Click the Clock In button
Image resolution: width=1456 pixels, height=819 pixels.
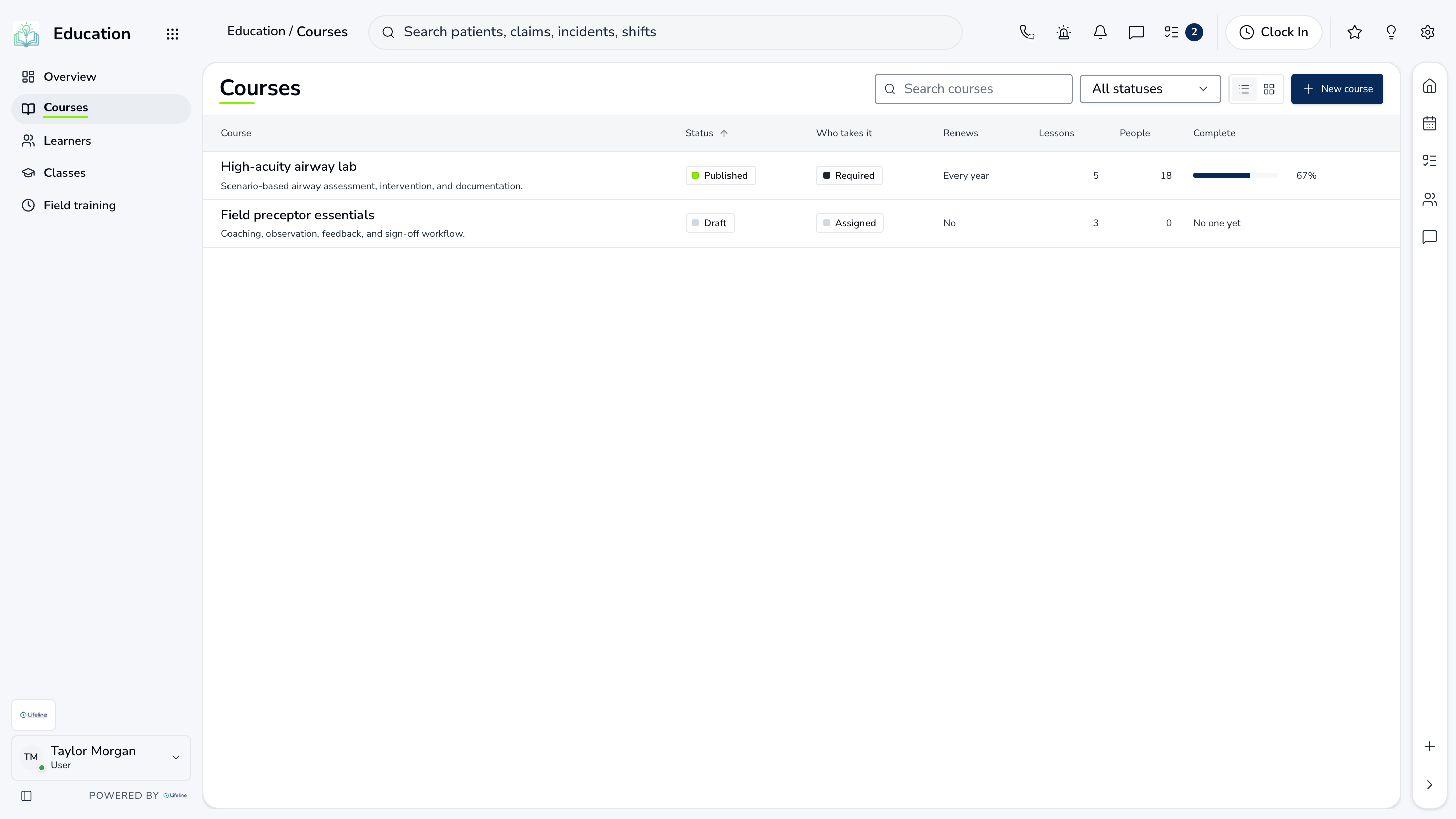pyautogui.click(x=1273, y=32)
